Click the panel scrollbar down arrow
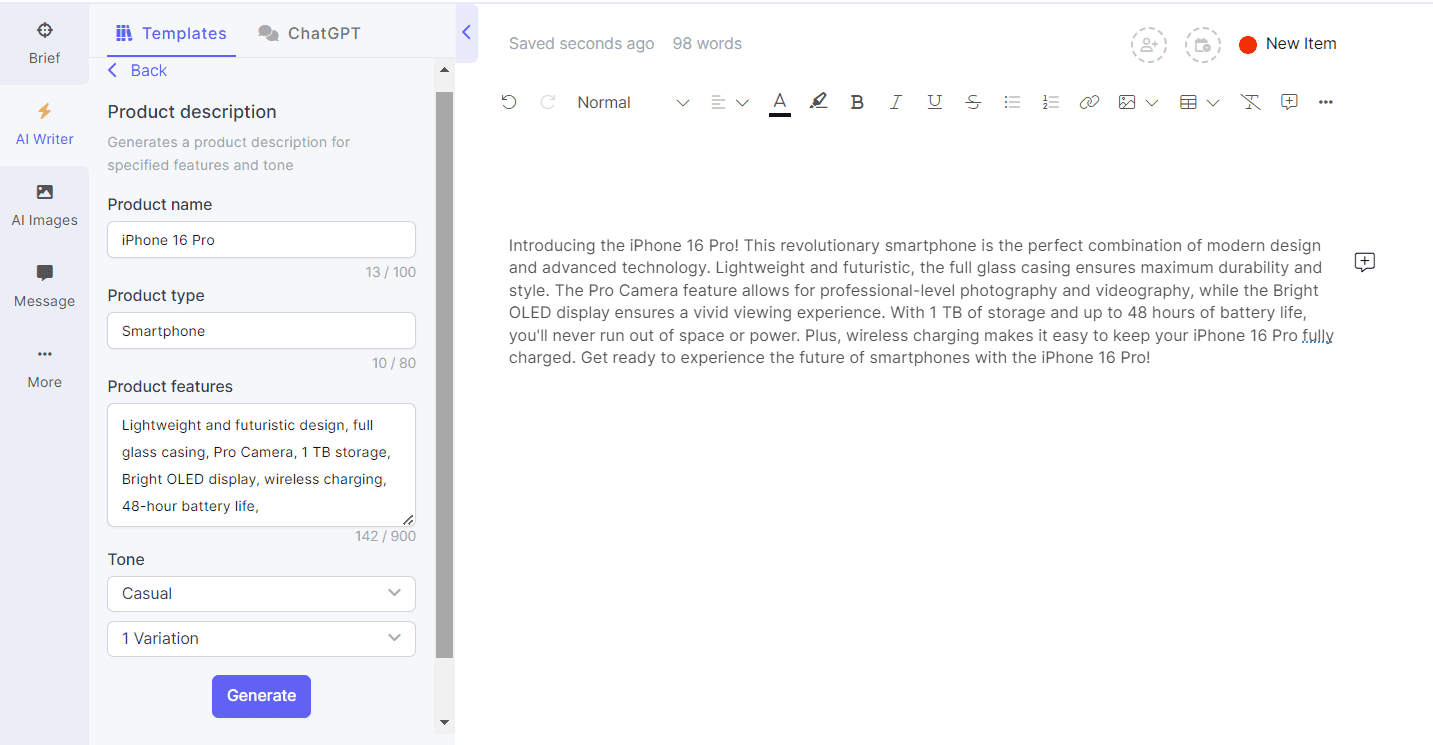This screenshot has height=745, width=1433. coord(444,722)
